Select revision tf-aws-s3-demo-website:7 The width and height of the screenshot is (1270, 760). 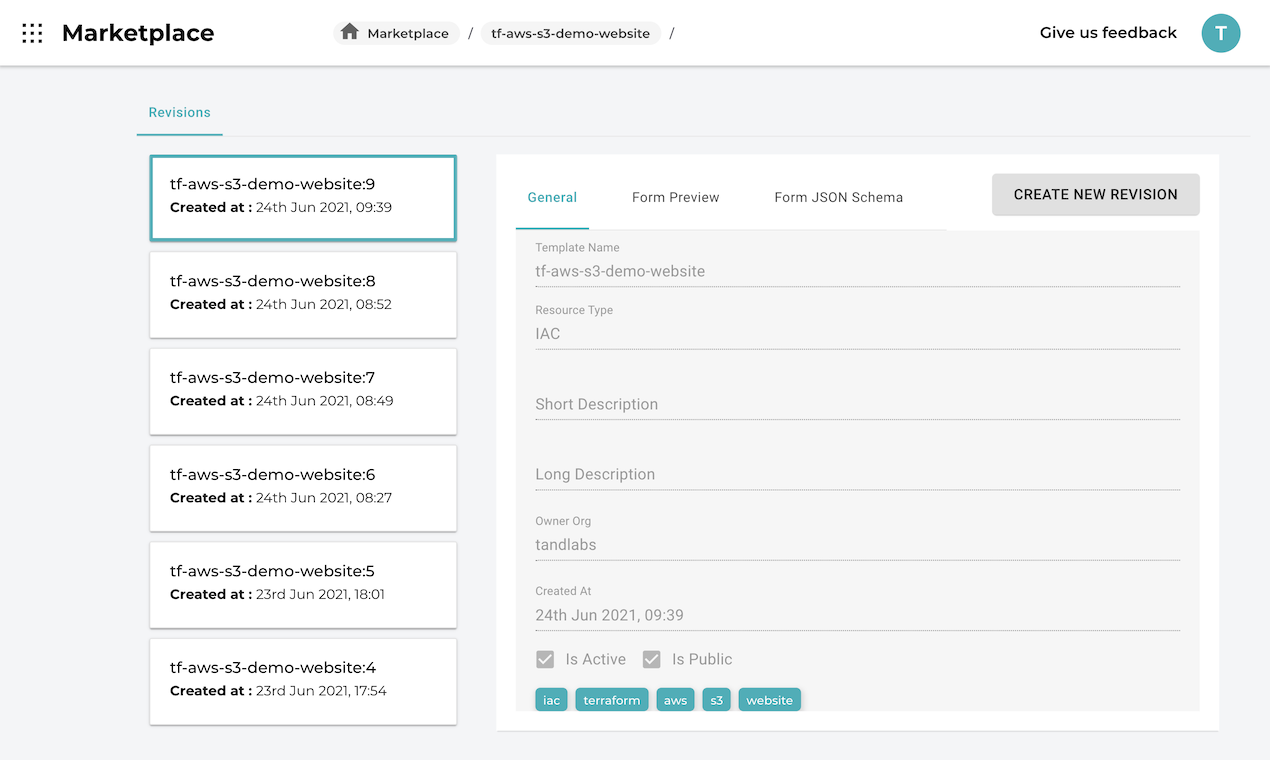pyautogui.click(x=303, y=391)
